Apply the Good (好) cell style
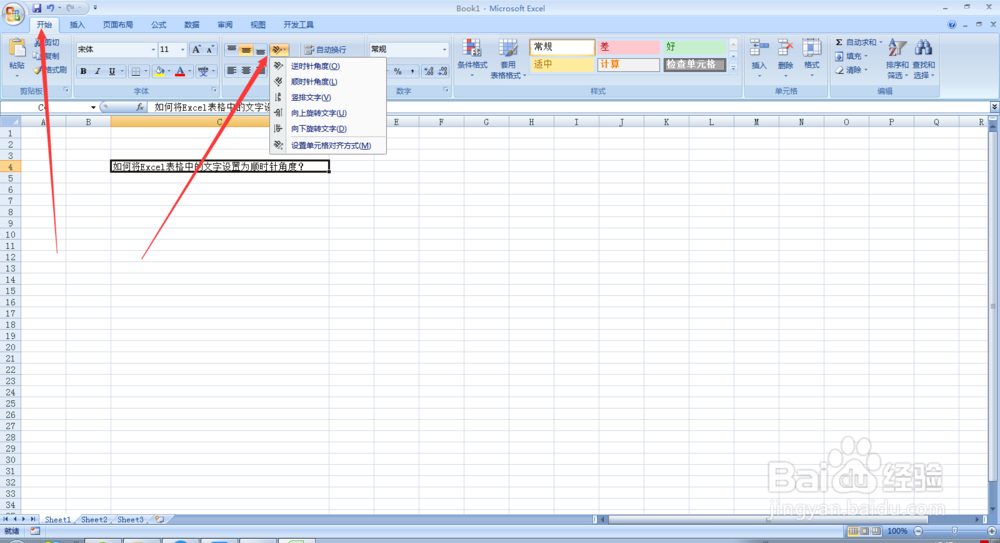The image size is (1000, 543). (695, 47)
